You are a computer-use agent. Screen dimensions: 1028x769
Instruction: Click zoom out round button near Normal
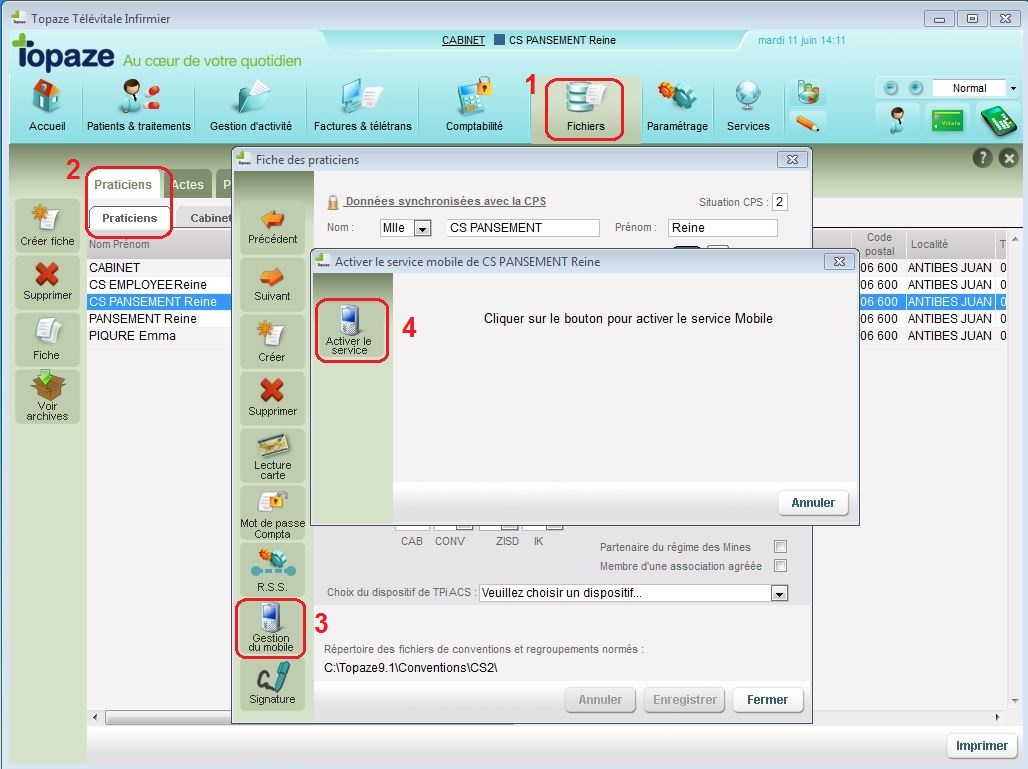890,88
